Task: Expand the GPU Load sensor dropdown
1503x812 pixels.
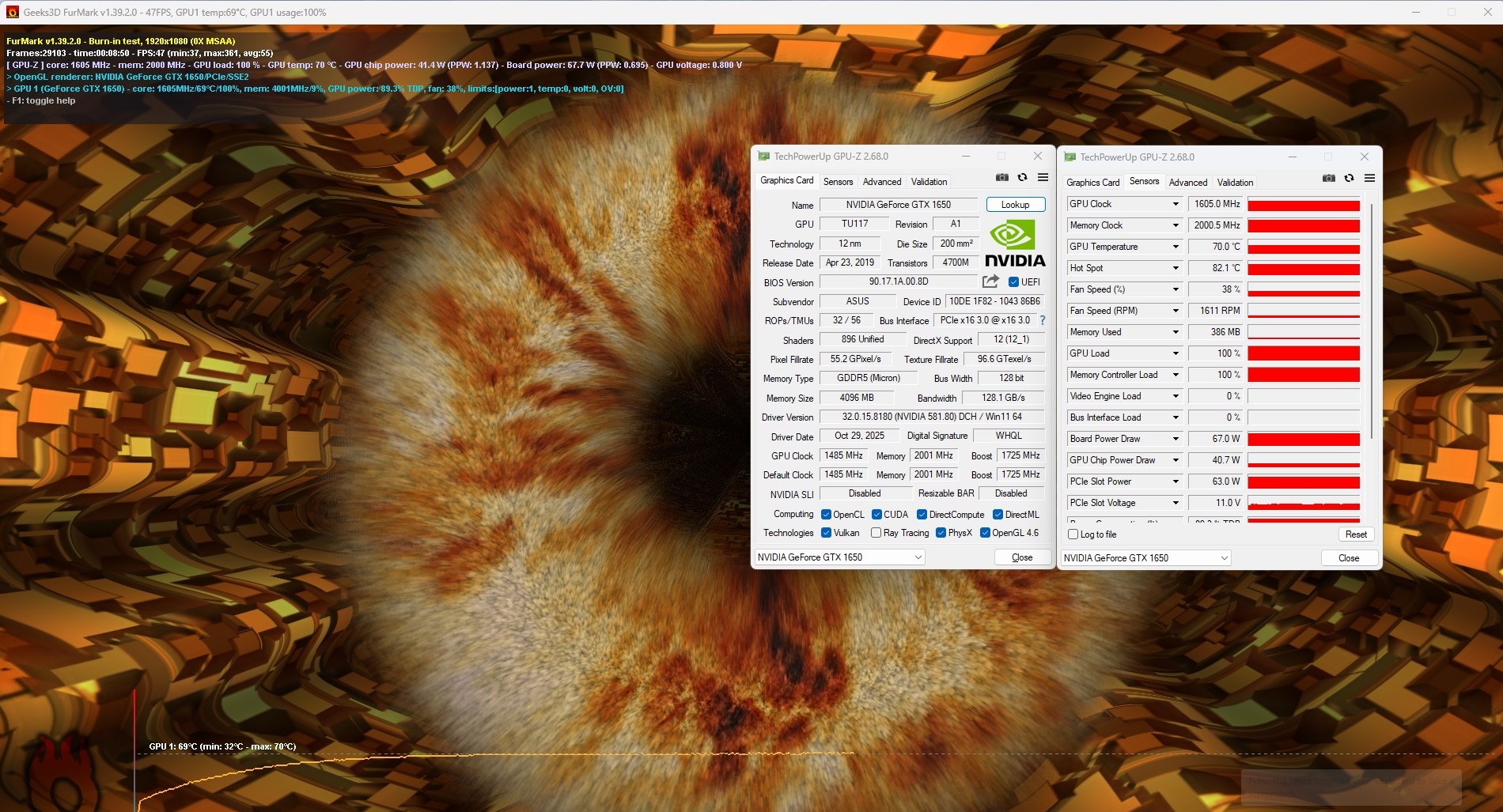Action: tap(1176, 353)
